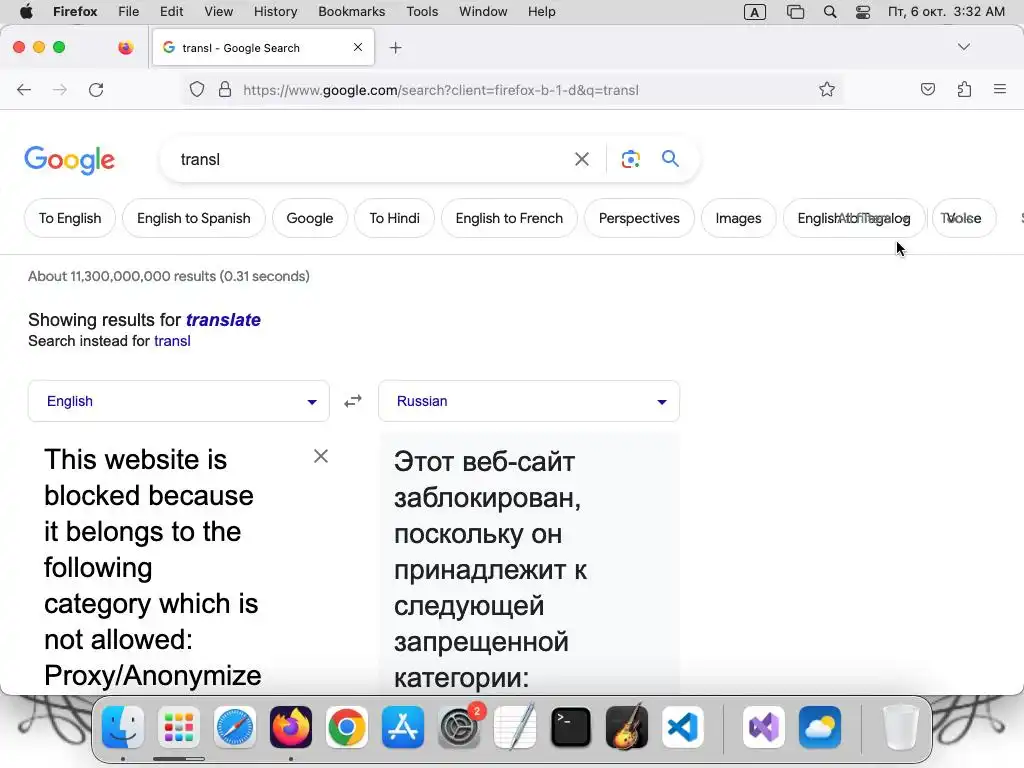The image size is (1024, 768).
Task: Focus the Google search input field
Action: pos(372,159)
